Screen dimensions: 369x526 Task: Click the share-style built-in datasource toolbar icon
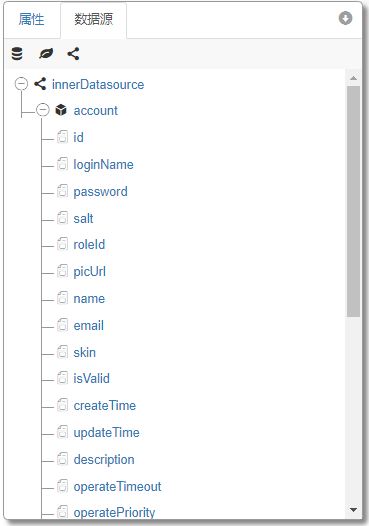[73, 54]
